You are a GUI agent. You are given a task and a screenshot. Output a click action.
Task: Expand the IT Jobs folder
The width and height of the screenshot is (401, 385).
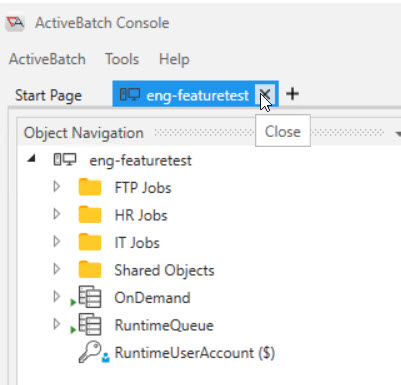57,241
